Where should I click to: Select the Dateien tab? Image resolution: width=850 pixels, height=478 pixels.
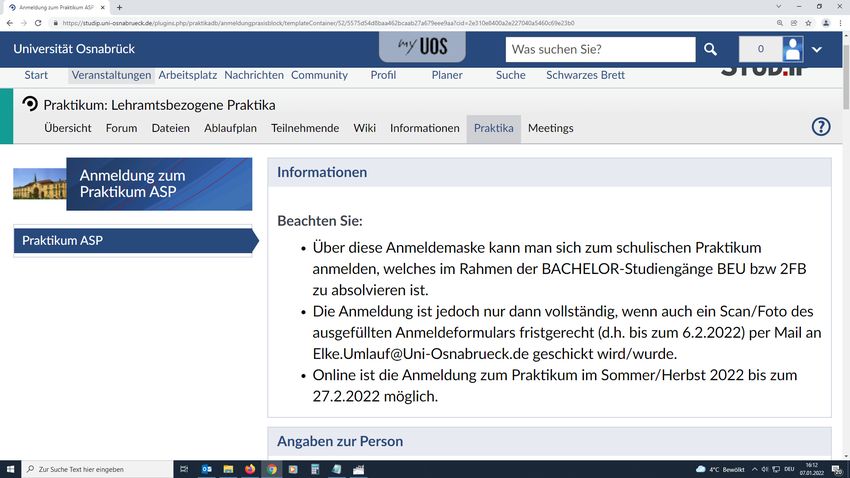coord(170,128)
